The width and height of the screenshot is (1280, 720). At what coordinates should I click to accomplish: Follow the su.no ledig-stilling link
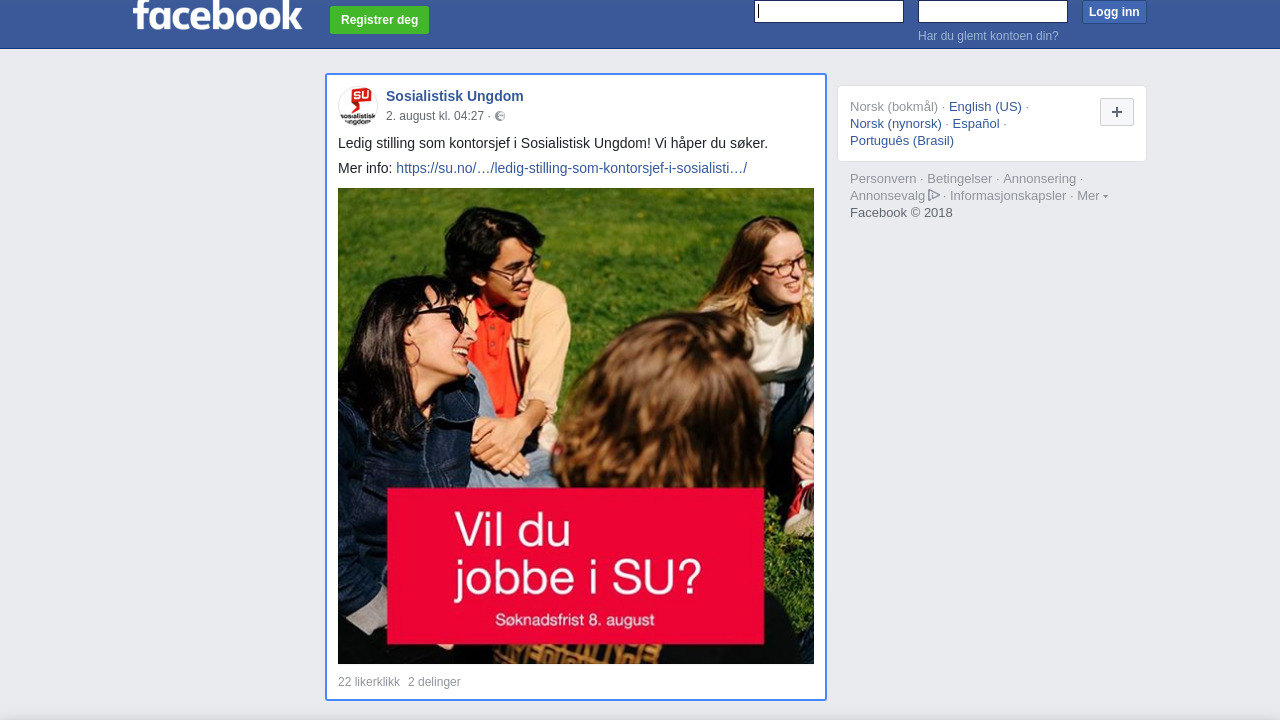pos(571,168)
